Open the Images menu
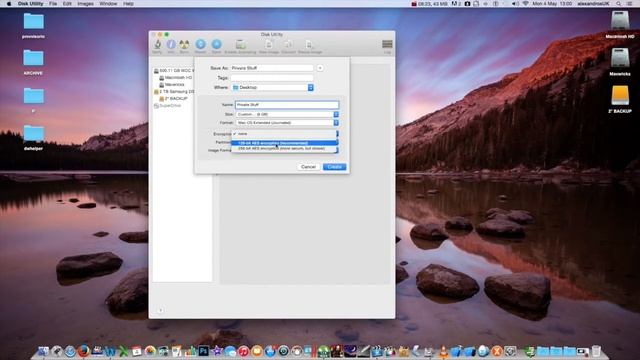 point(85,4)
